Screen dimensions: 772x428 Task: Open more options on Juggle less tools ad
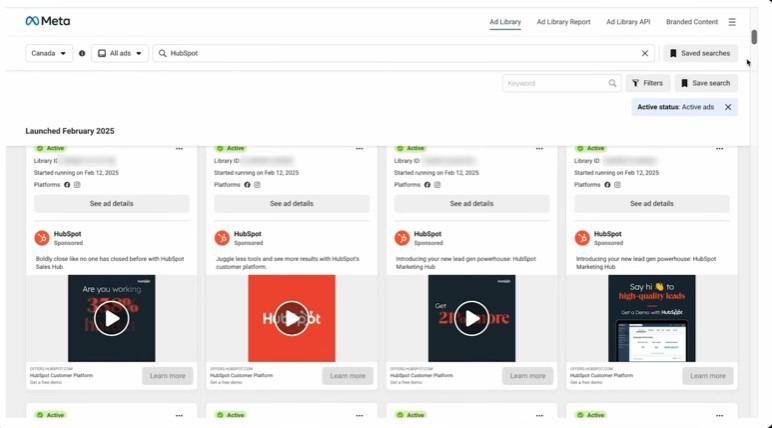pyautogui.click(x=359, y=148)
